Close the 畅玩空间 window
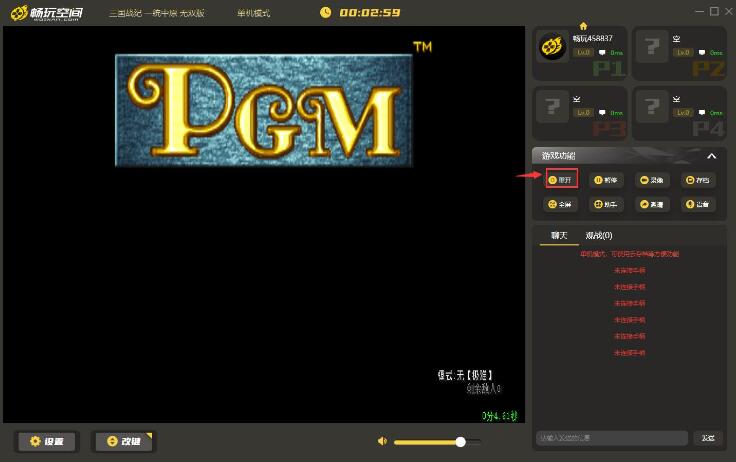This screenshot has width=736, height=462. (728, 11)
